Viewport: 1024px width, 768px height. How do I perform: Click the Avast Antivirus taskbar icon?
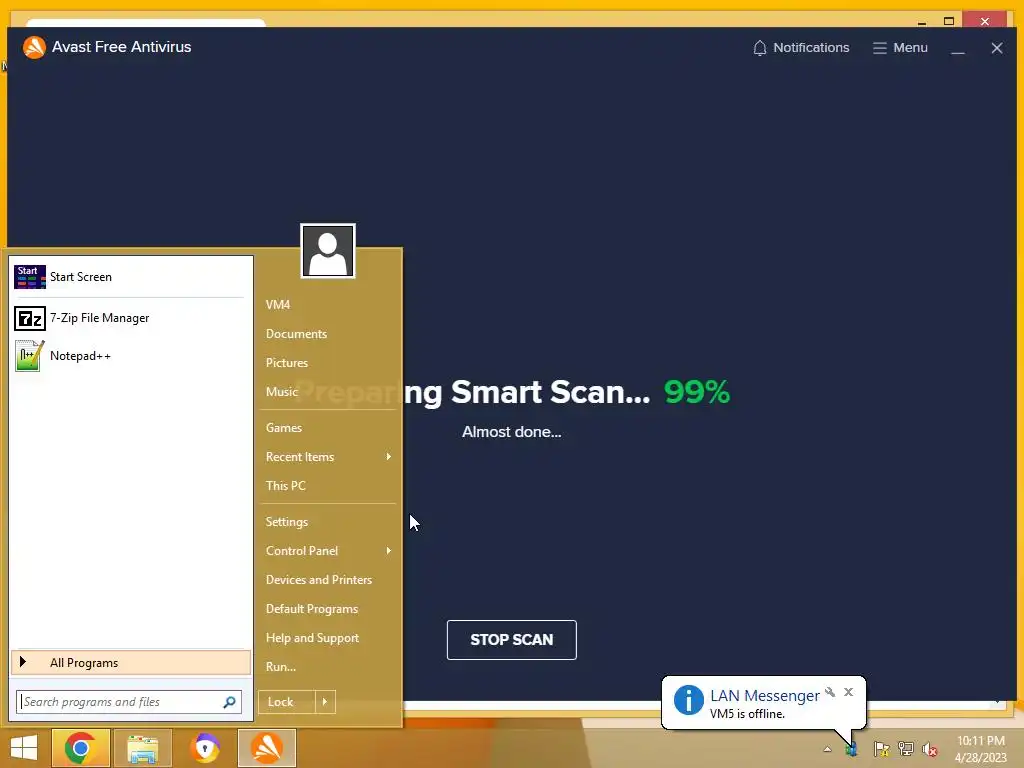[x=267, y=748]
